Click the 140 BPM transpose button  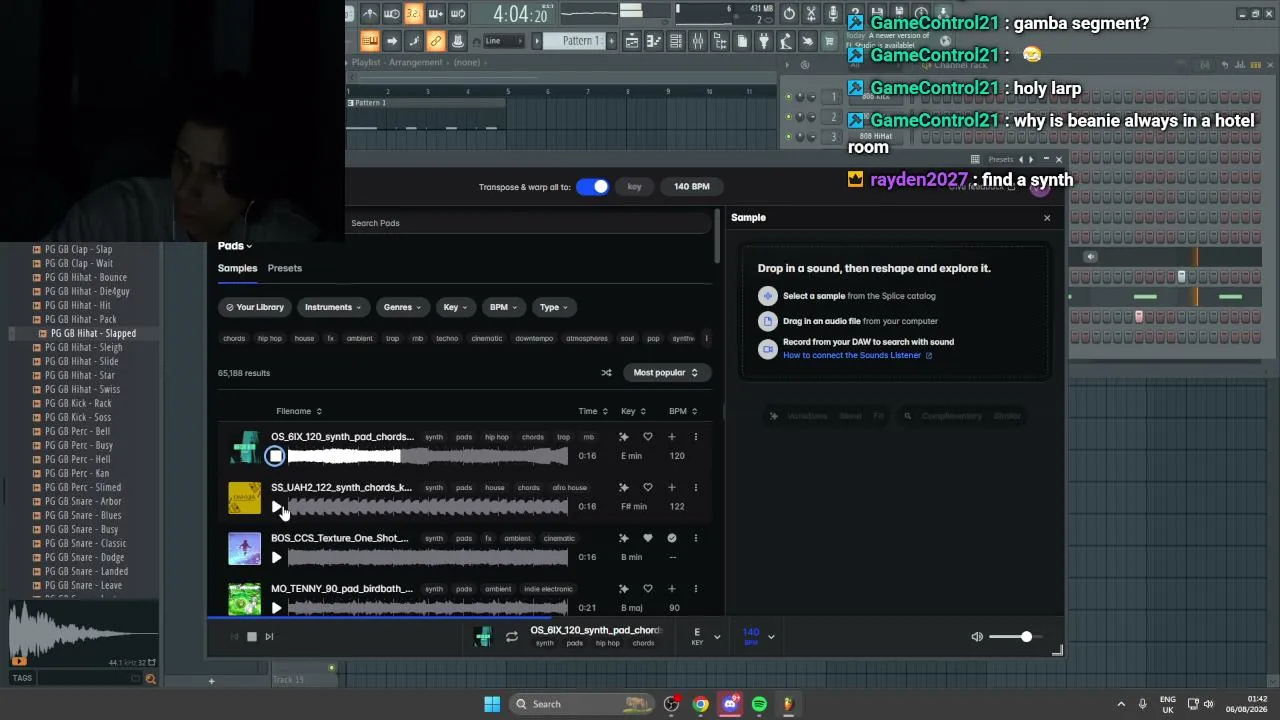692,187
